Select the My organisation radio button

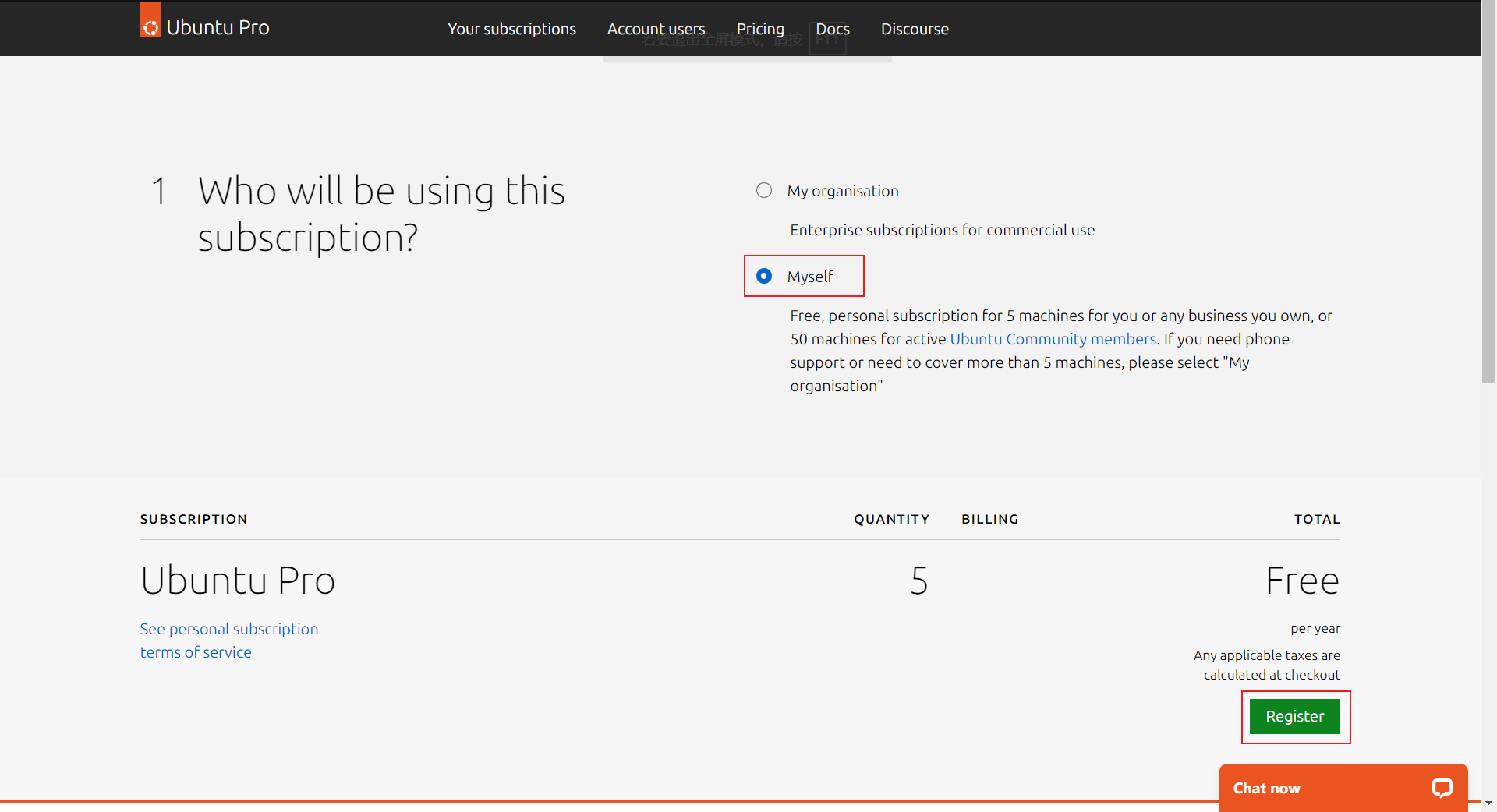coord(764,191)
